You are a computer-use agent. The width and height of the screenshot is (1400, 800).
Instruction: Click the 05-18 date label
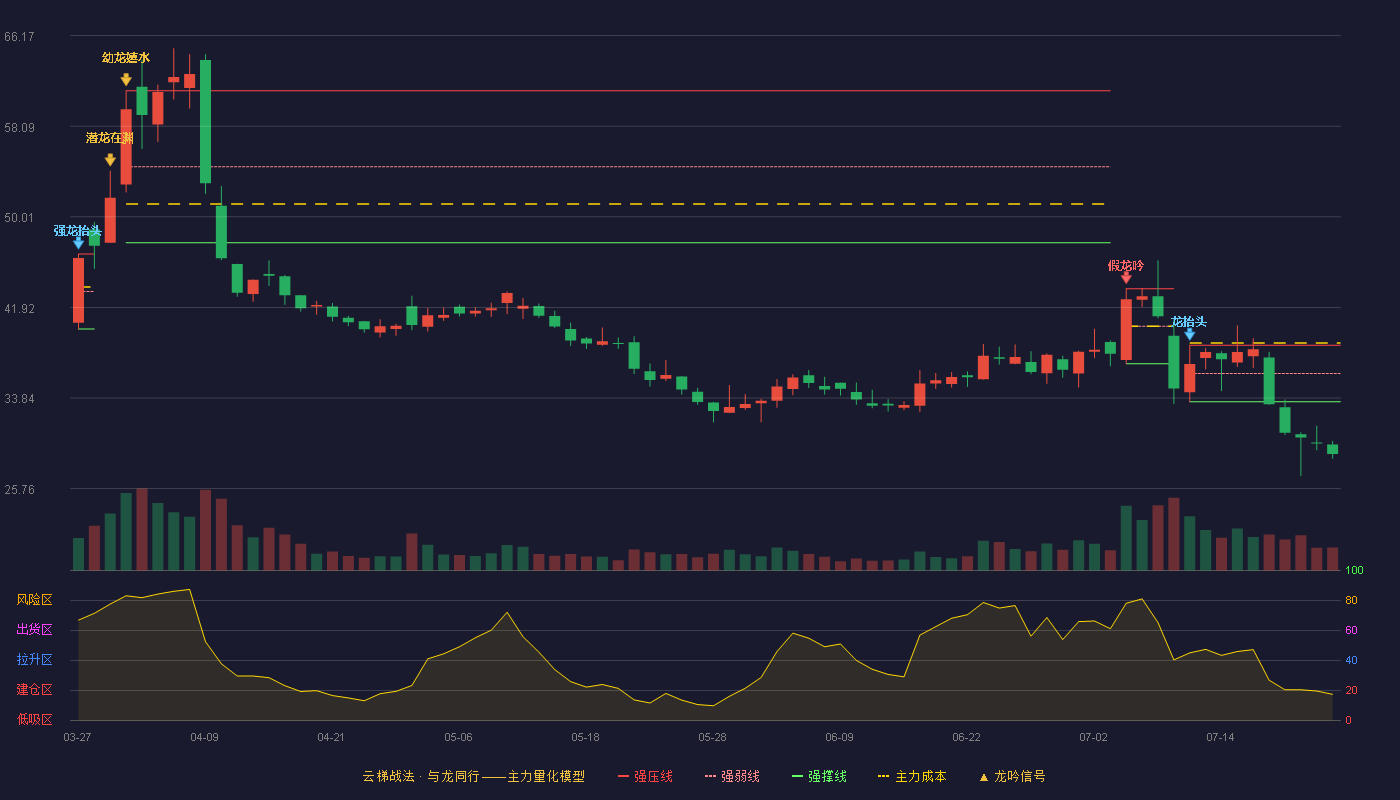click(585, 737)
